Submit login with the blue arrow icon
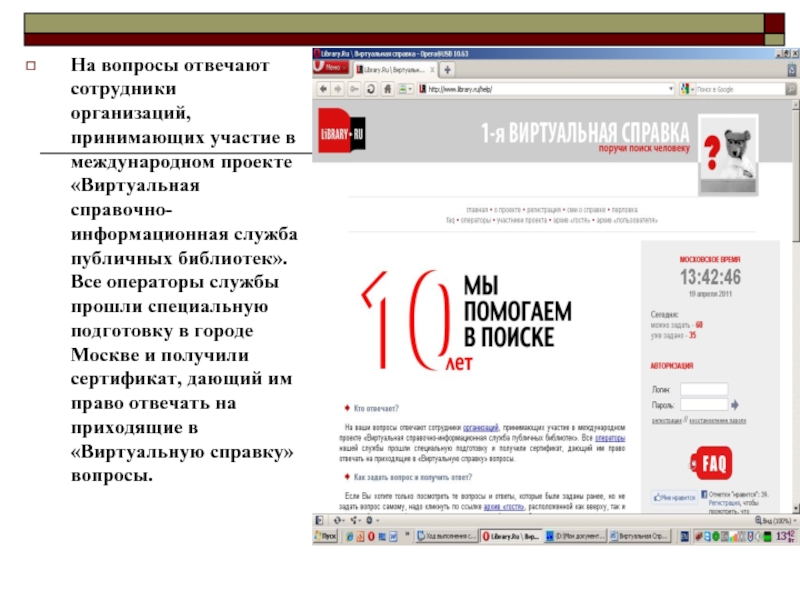The image size is (800, 600). coord(735,405)
